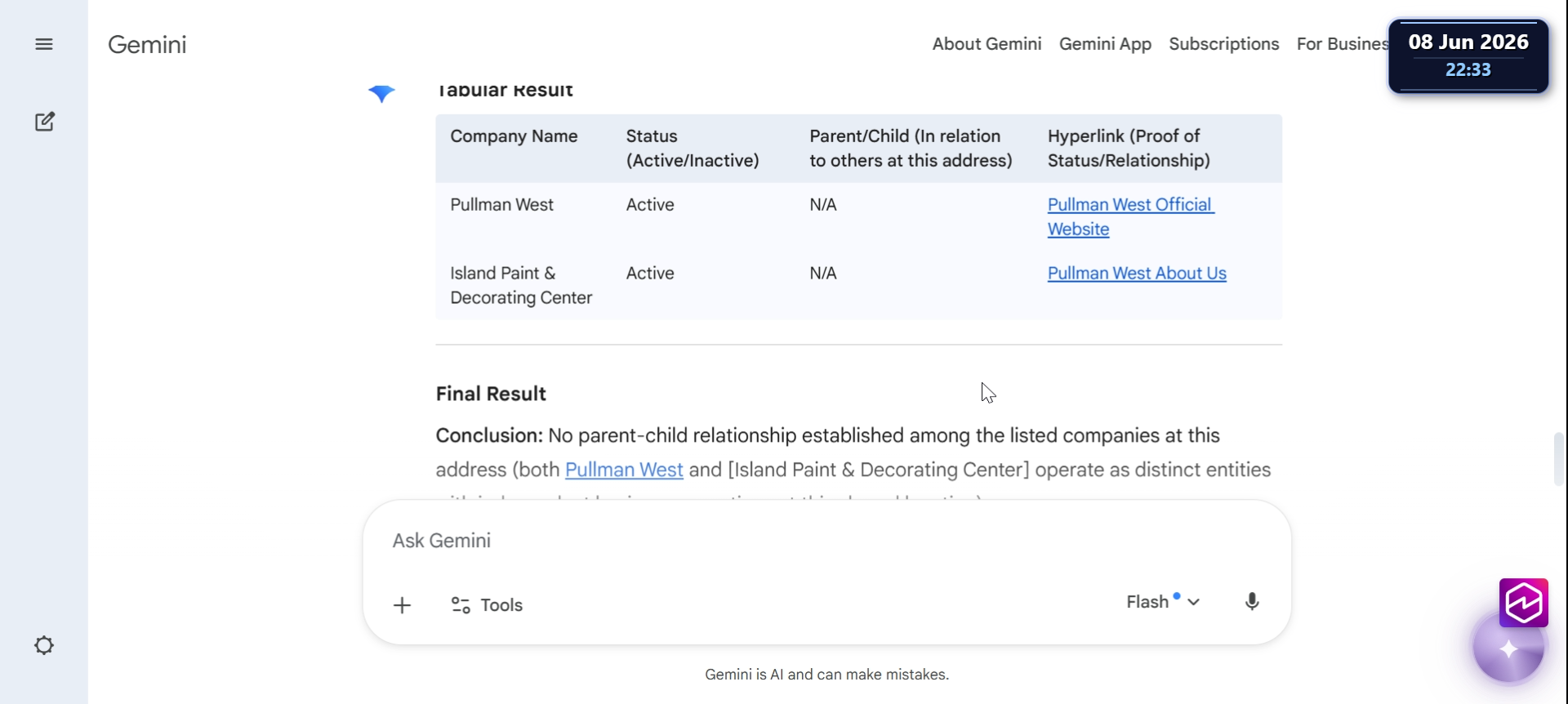Open the Pullman West About Us link
1568x704 pixels.
pos(1137,274)
